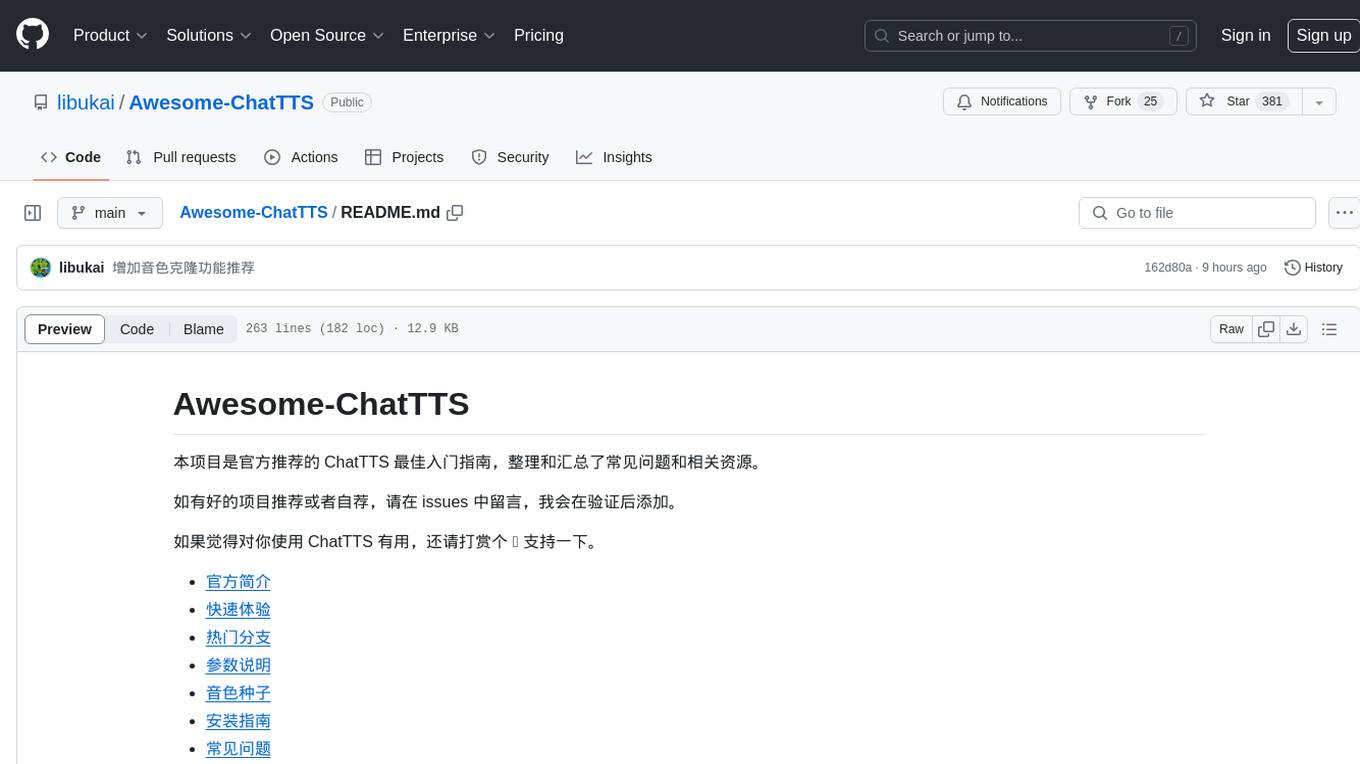Switch to the Actions tab
The height and width of the screenshot is (764, 1360).
click(x=301, y=157)
